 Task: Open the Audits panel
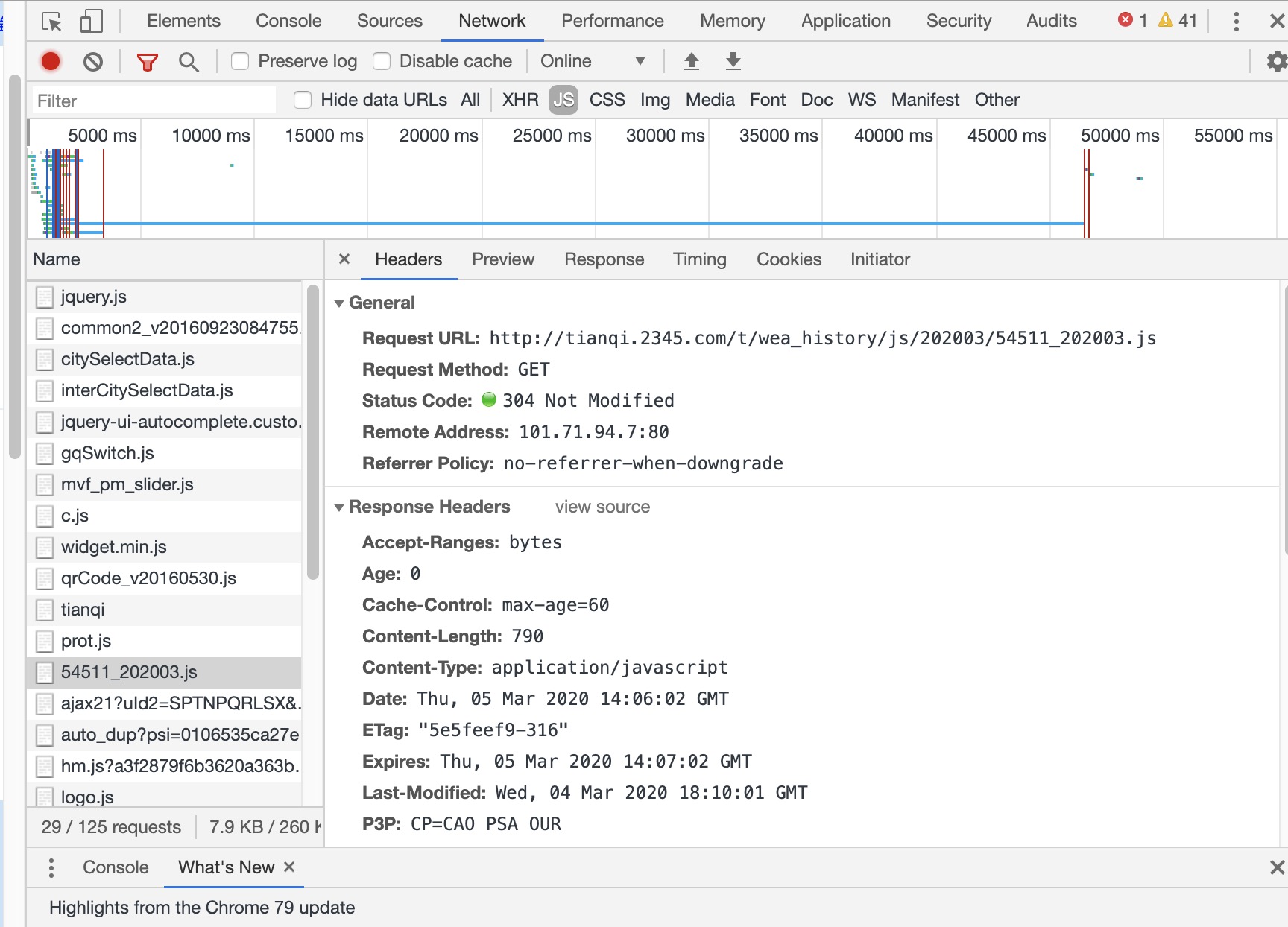(1051, 21)
